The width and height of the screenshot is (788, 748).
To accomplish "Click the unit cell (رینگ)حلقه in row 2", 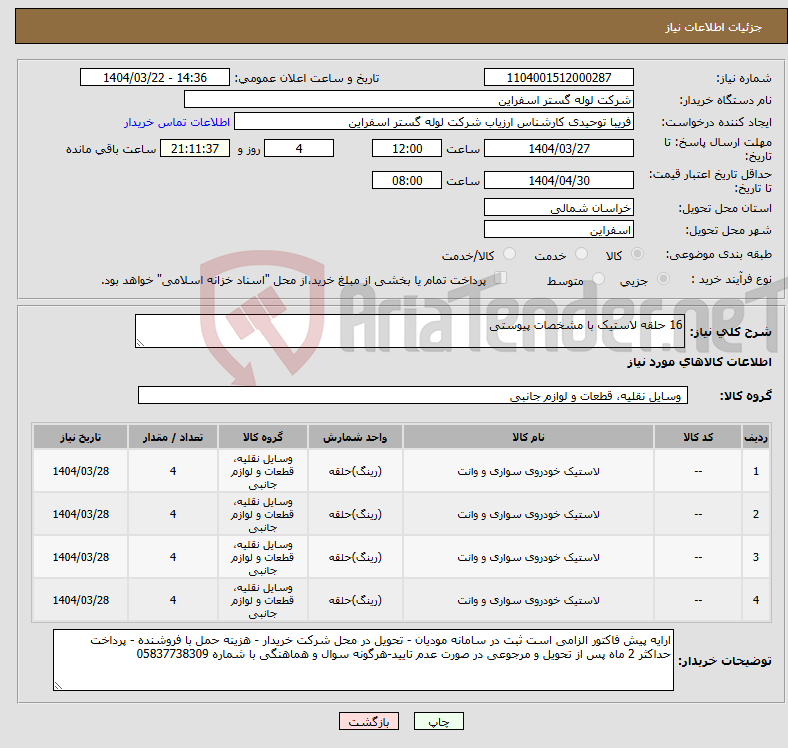I will [355, 514].
